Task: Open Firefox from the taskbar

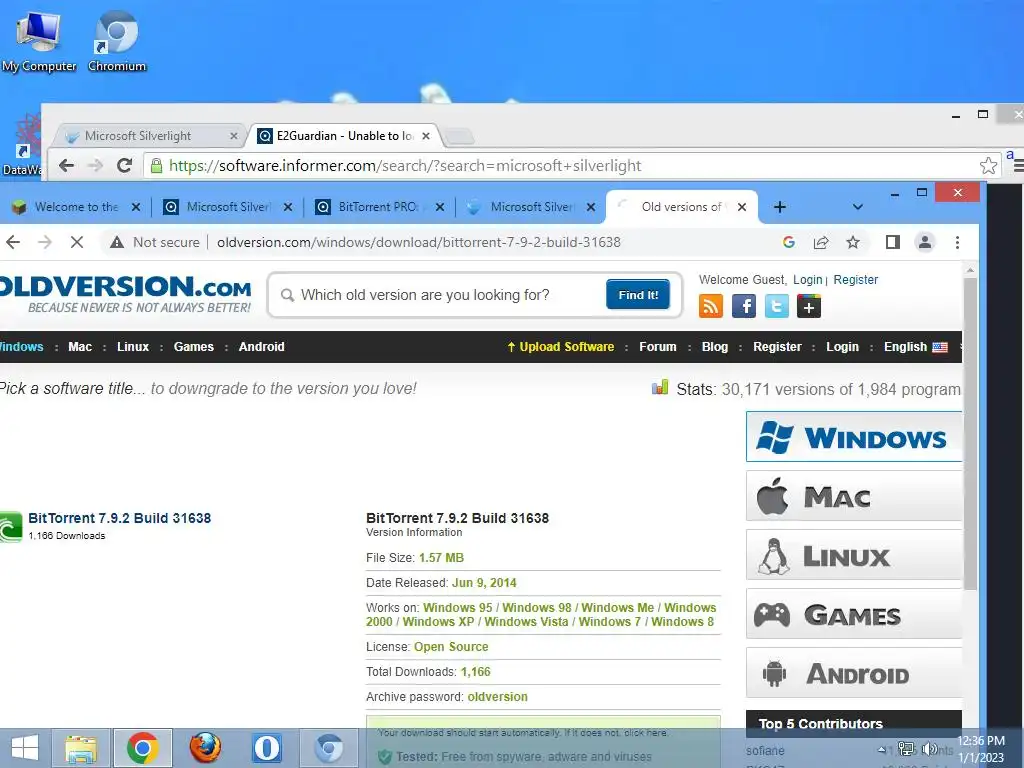Action: pos(205,748)
